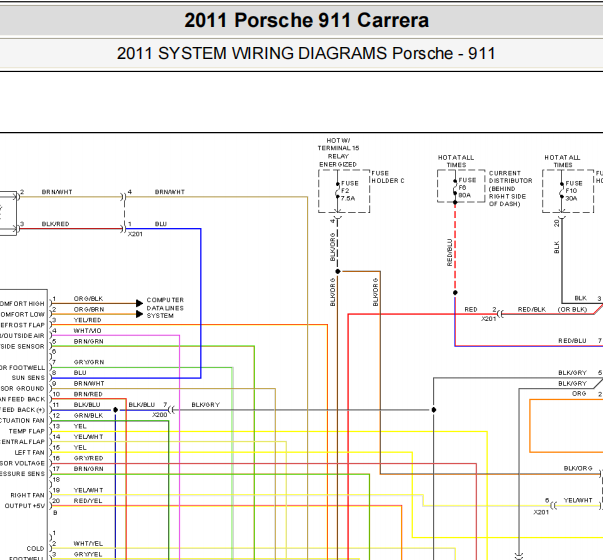Click 'HOT W/ TERMINAL 15 RELAY ENERGIZED' label
The width and height of the screenshot is (603, 560).
(338, 152)
